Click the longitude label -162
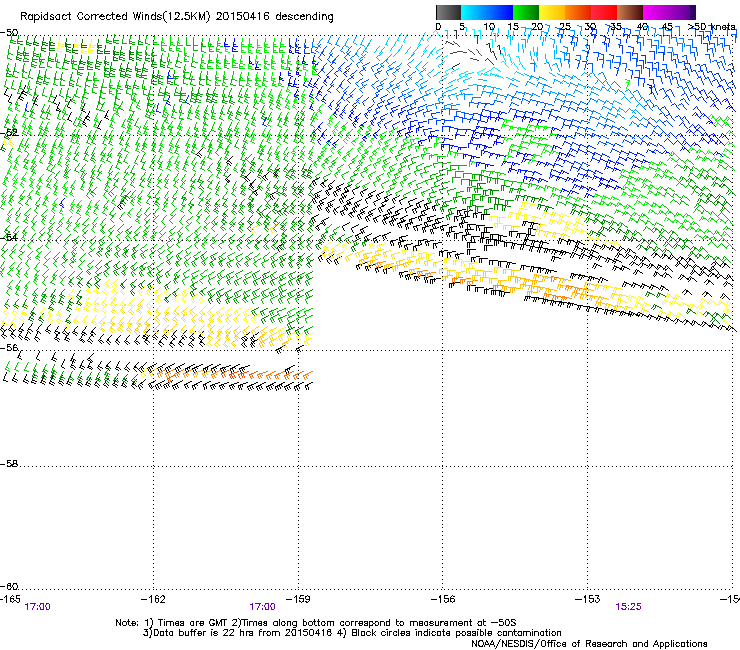The image size is (740, 650). (x=153, y=599)
